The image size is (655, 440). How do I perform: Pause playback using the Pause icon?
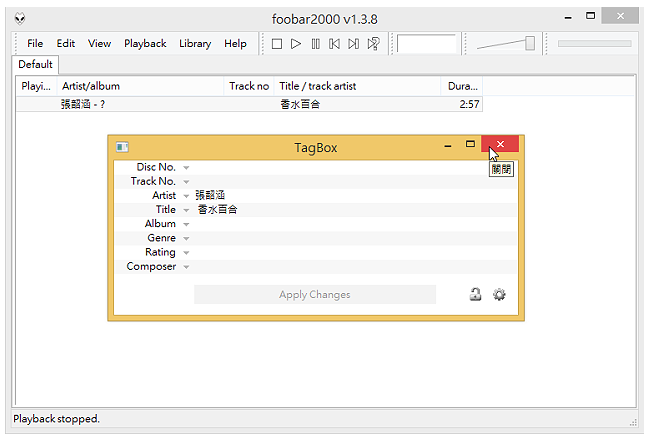pyautogui.click(x=315, y=44)
